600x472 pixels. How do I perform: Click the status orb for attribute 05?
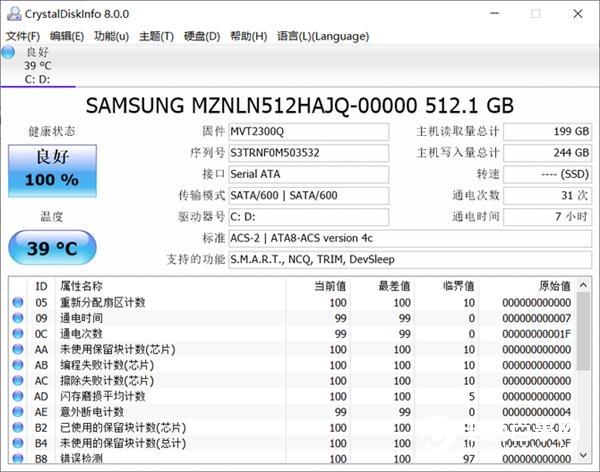click(x=18, y=302)
